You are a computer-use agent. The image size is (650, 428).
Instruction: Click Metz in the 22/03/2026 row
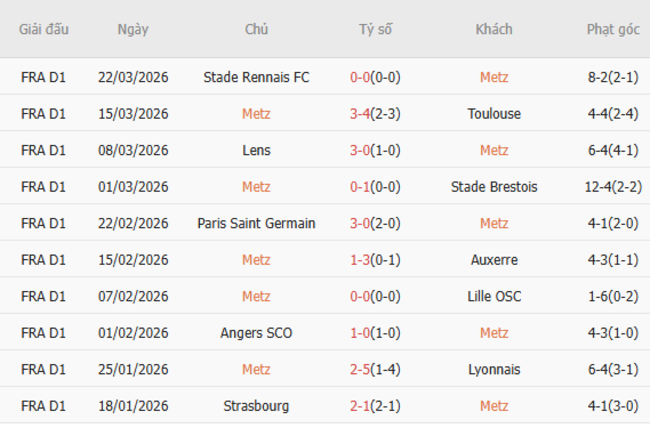(x=494, y=77)
